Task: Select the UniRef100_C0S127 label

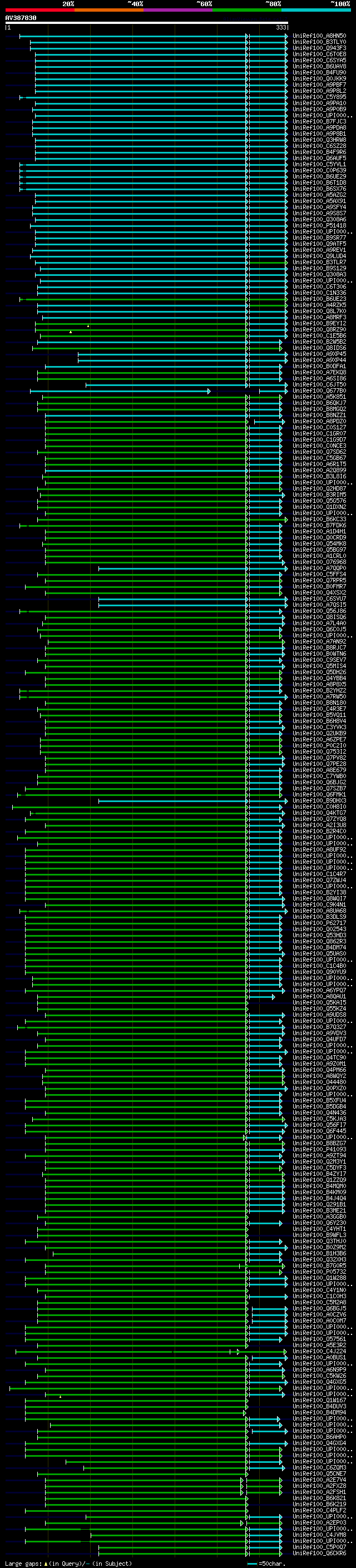Action: [319, 427]
